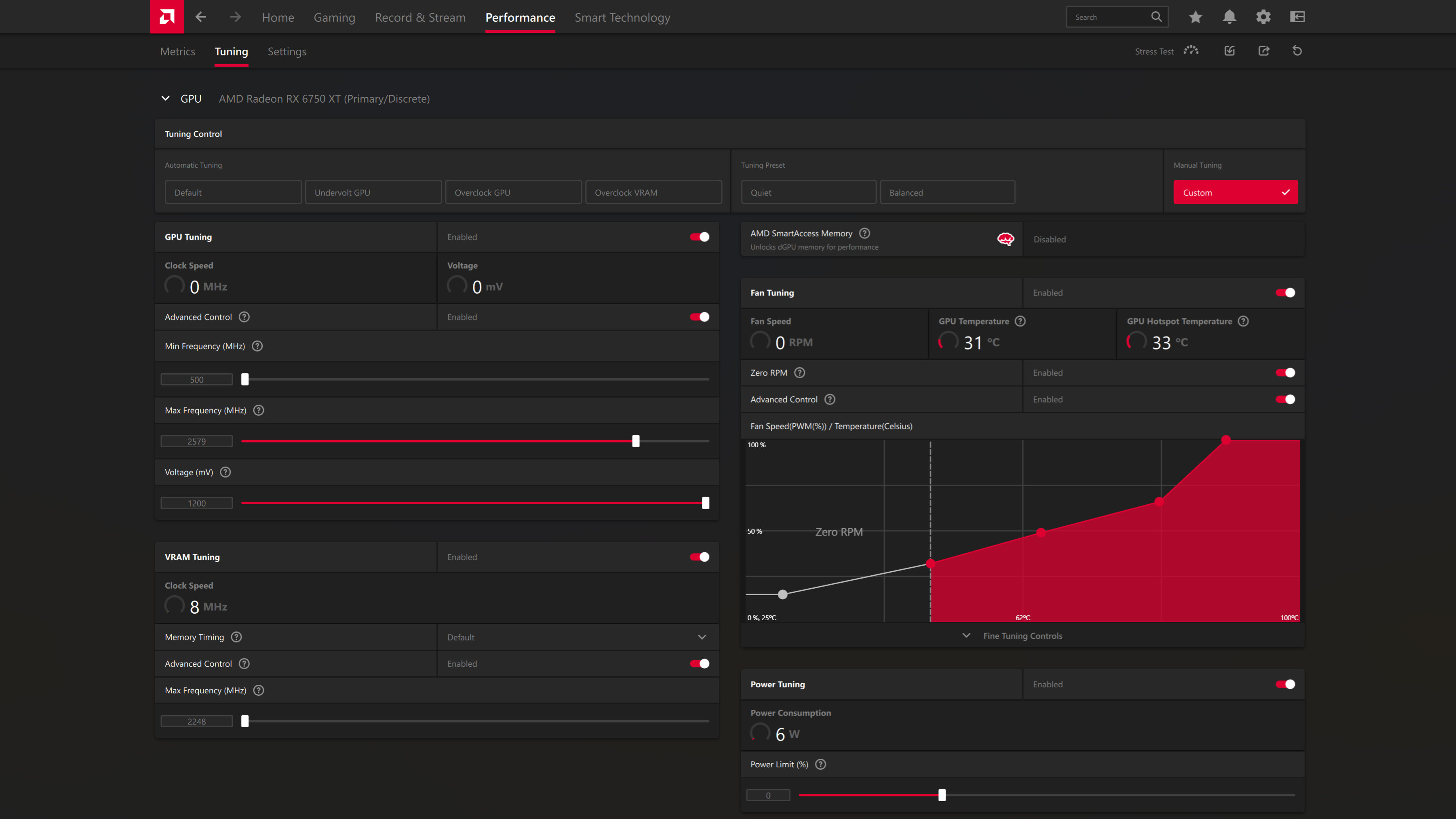Click the VRAM Max Frequency value field
Viewport: 1456px width, 819px height.
196,721
